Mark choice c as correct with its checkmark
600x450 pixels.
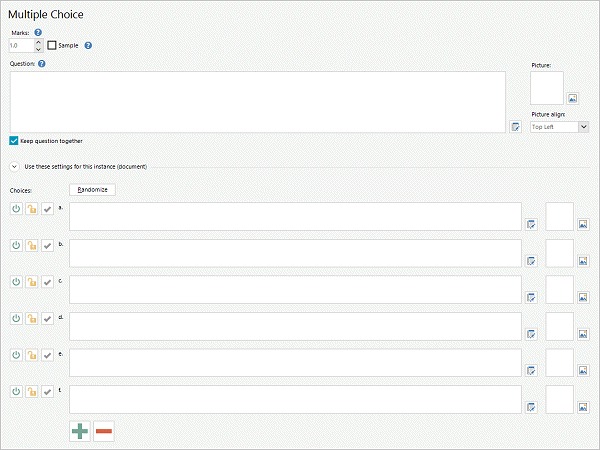[47, 282]
